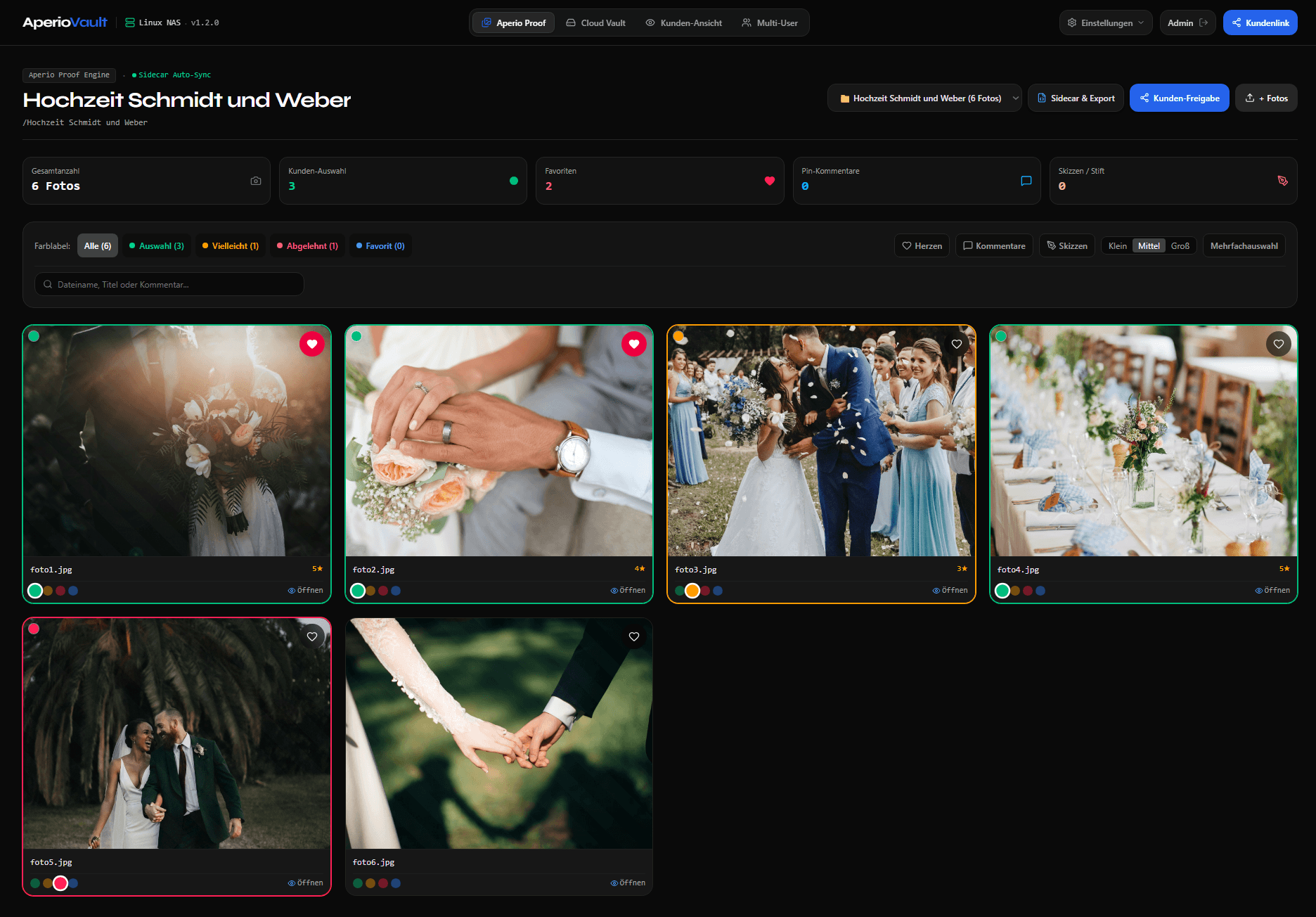Click the Kunden-Freigabe button

tap(1180, 98)
